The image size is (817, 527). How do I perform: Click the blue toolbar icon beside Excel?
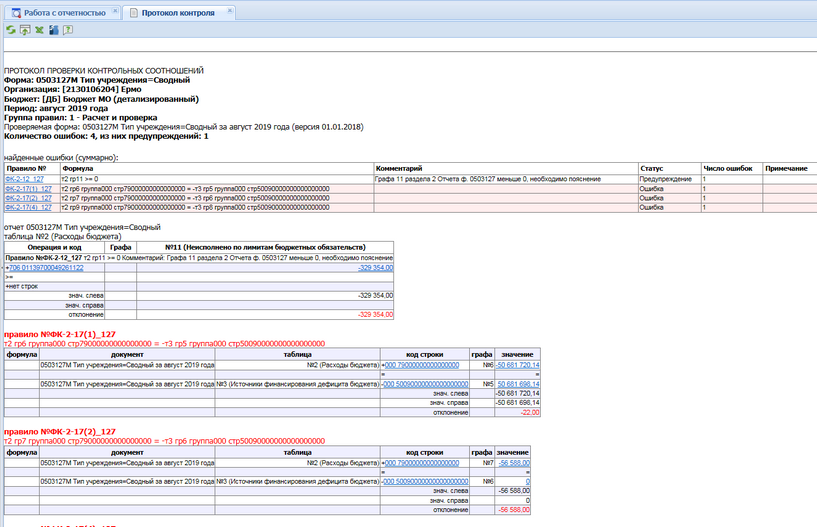pos(53,30)
